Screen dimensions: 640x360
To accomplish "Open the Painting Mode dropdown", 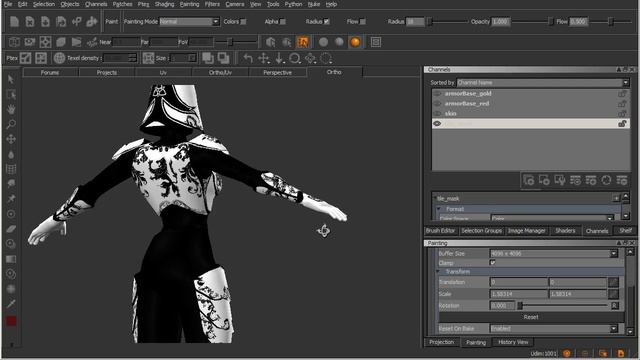I will pos(190,22).
